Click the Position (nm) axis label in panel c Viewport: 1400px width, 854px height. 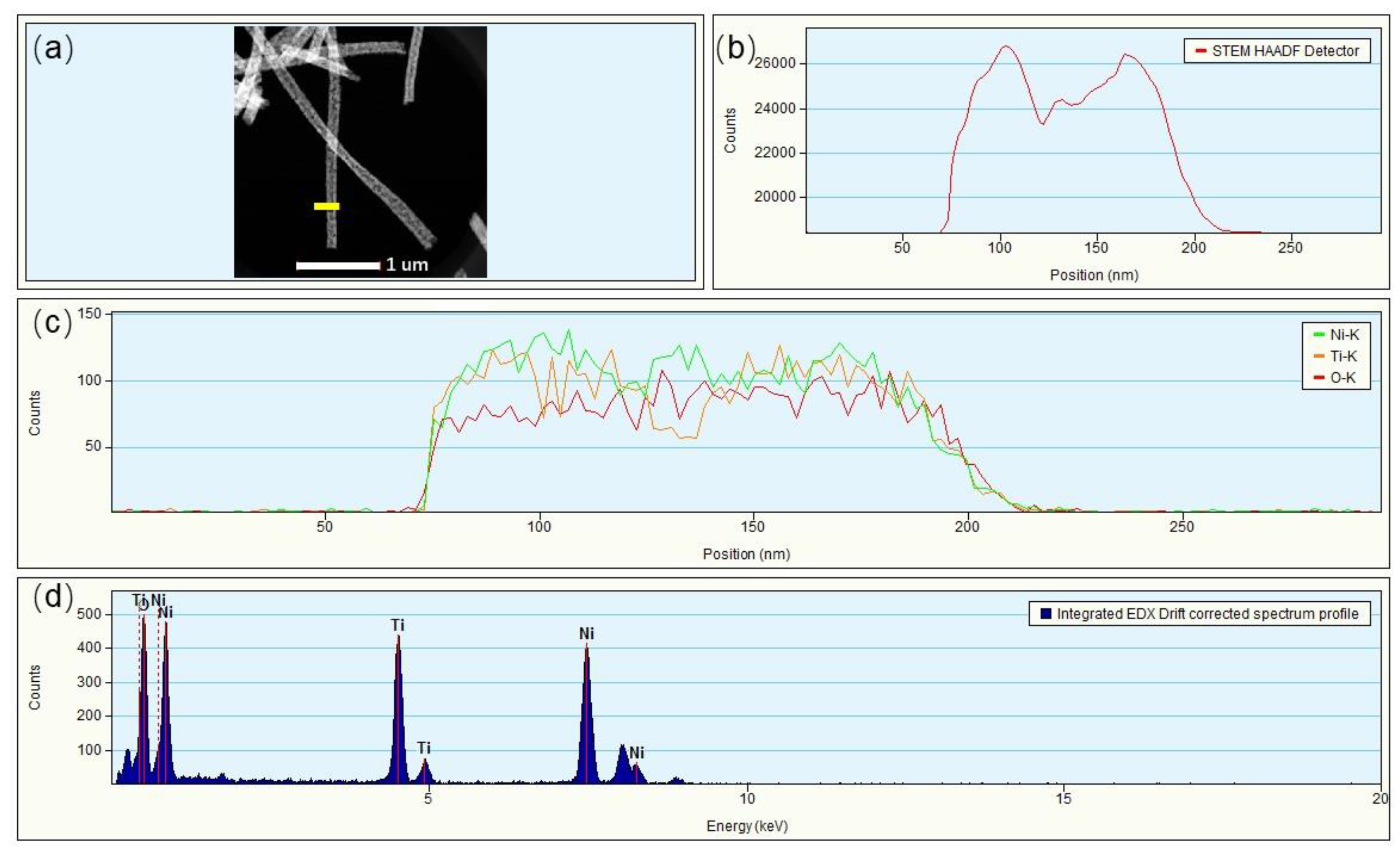[x=746, y=554]
